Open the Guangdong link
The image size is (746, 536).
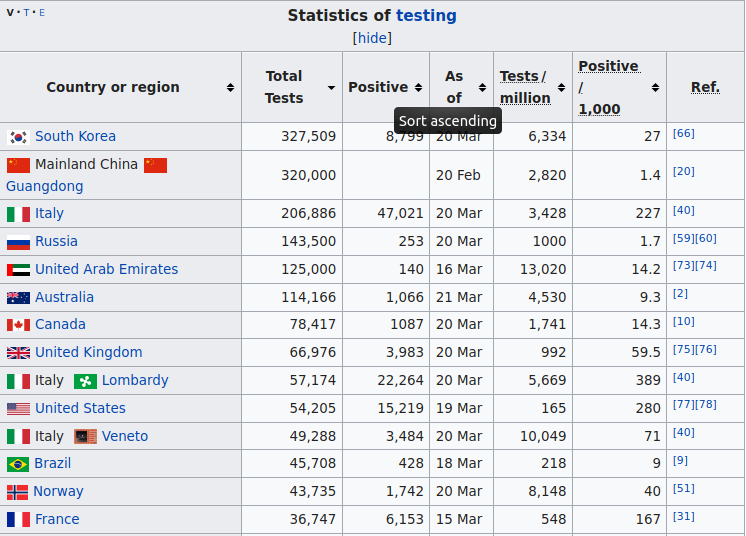tap(45, 186)
